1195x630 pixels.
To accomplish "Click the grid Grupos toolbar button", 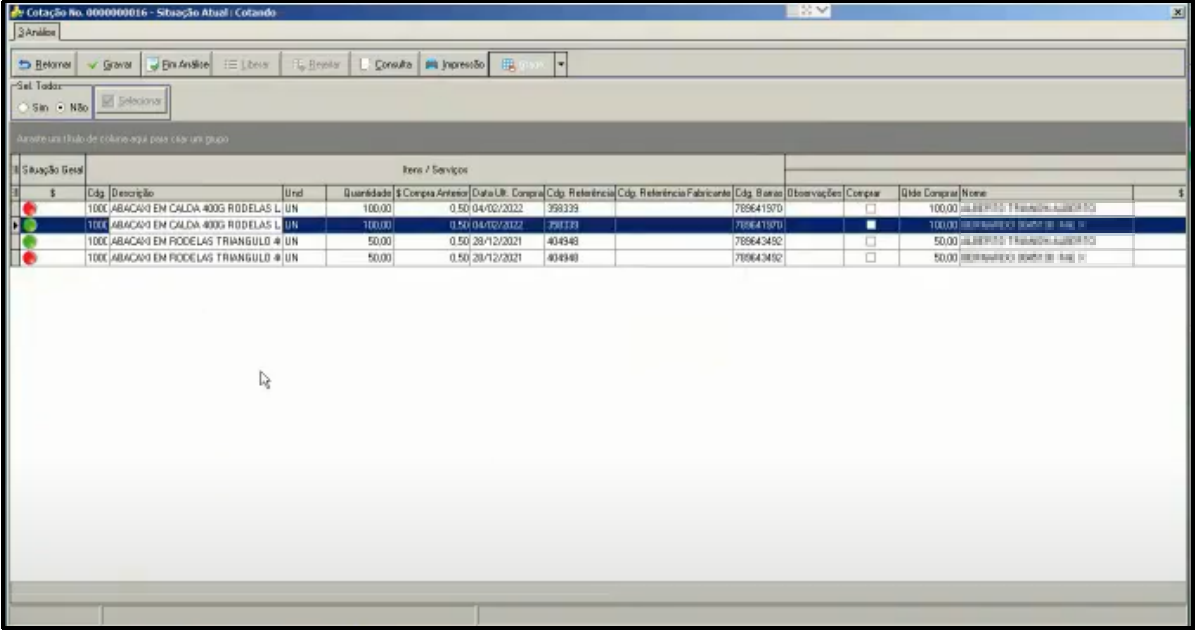I will coord(522,65).
